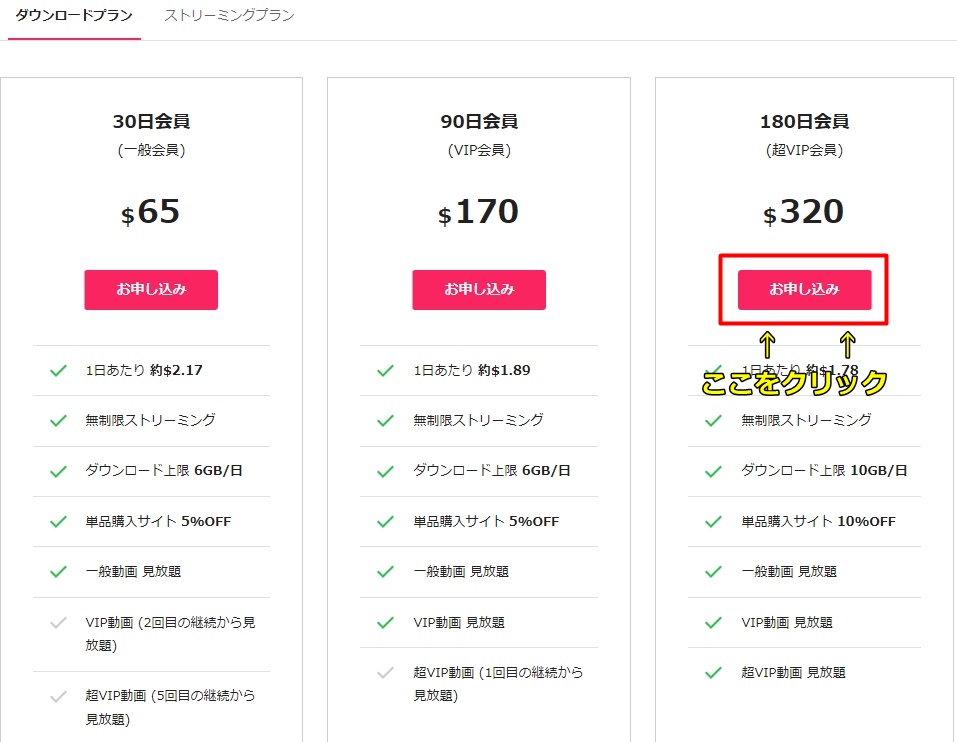
Task: Click お申し込み button for 30日会員 plan
Action: coord(151,290)
